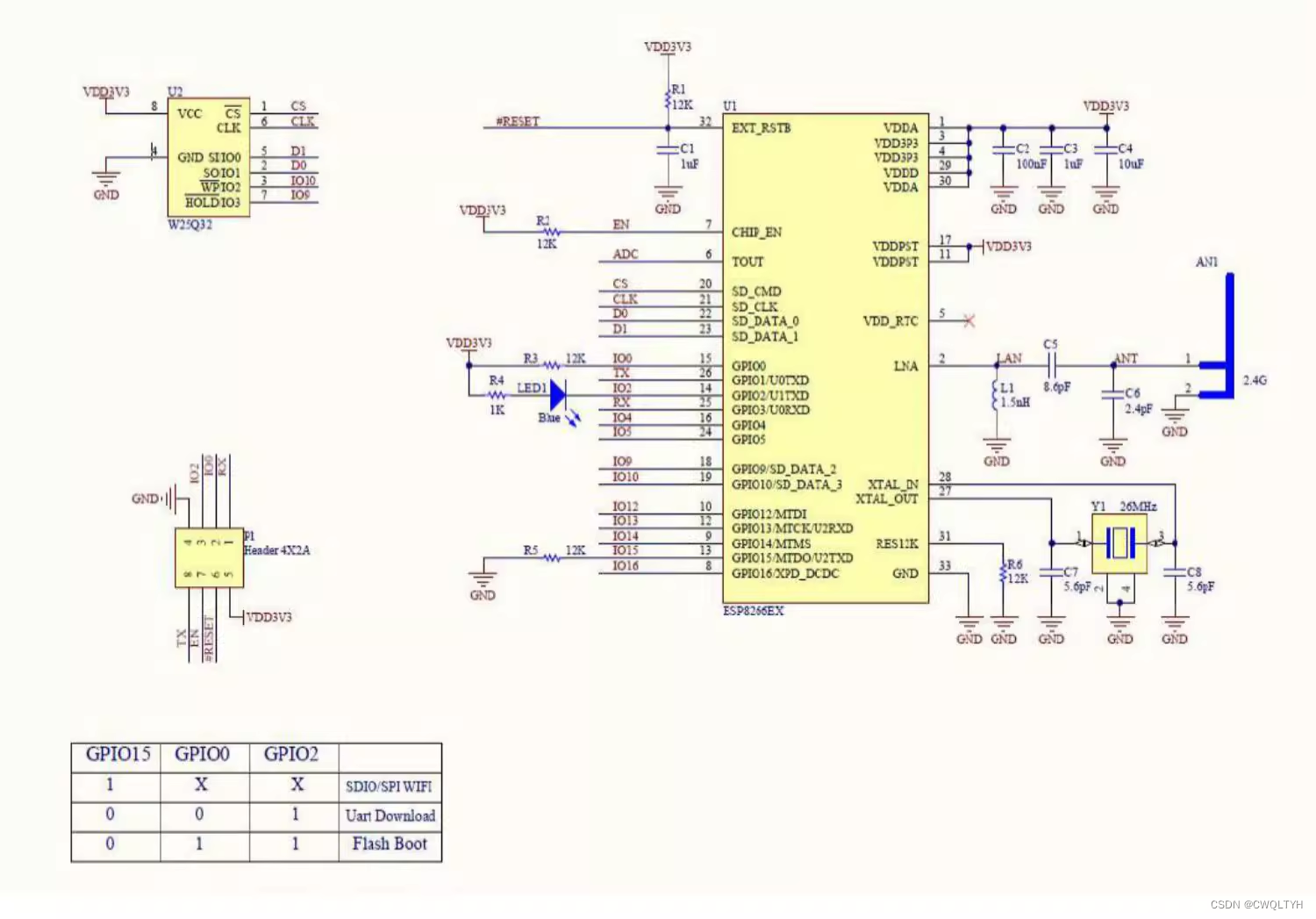Click the GPIO9/SD_DATA_2 pin label
The image size is (1316, 919).
coord(783,470)
